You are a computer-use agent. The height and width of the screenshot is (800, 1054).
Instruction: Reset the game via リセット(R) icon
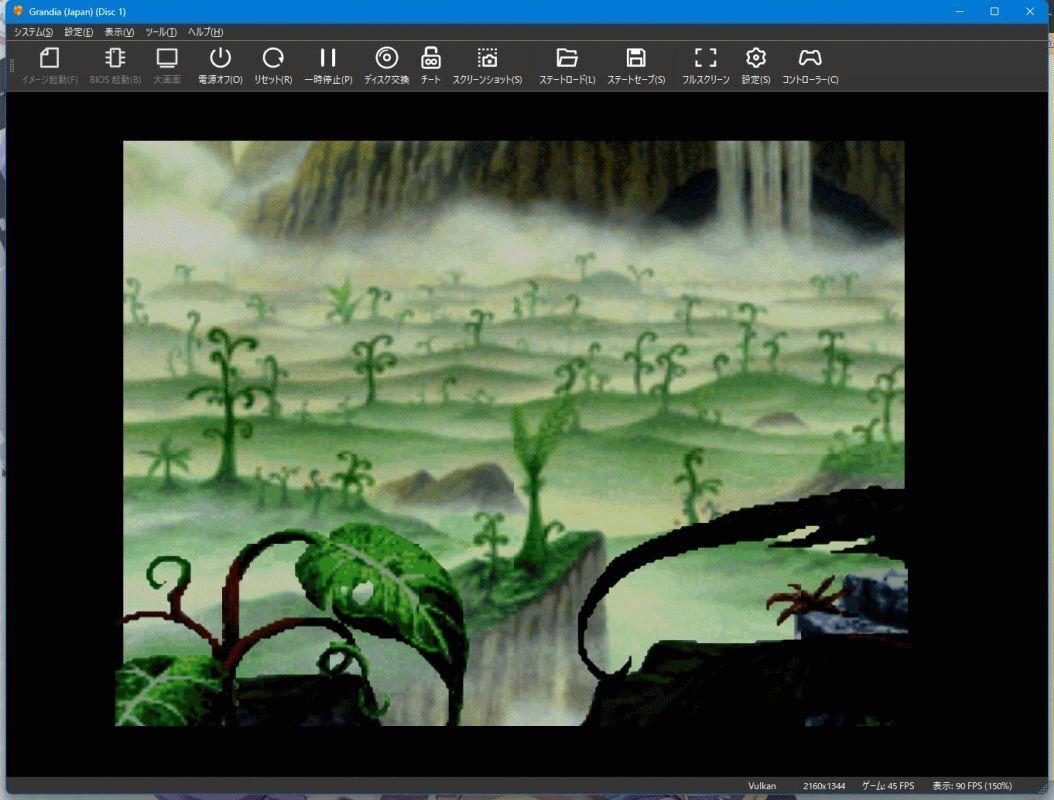click(x=273, y=65)
